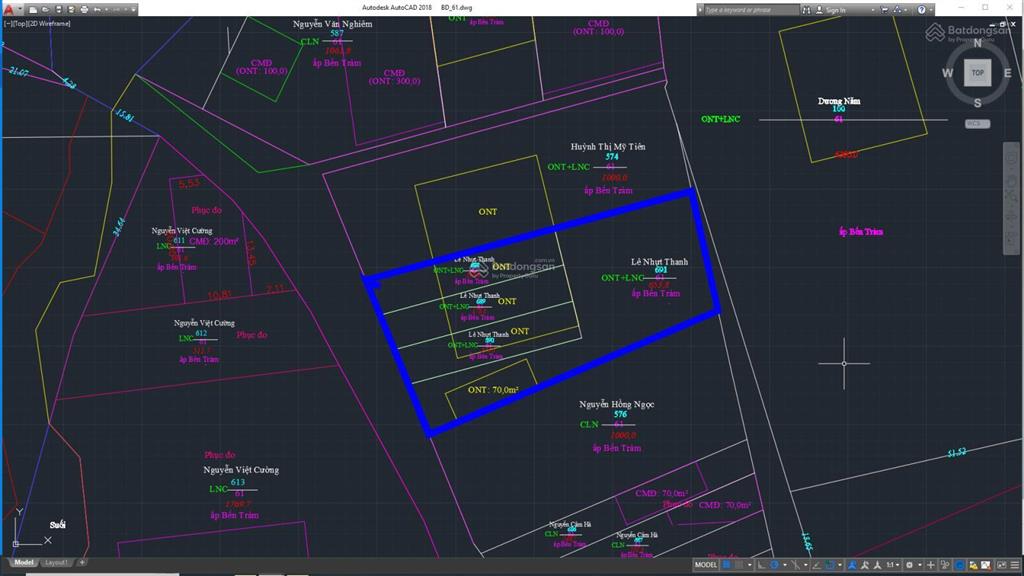The image size is (1024, 576).
Task: Enable Ortho mode from the status bar
Action: [761, 566]
